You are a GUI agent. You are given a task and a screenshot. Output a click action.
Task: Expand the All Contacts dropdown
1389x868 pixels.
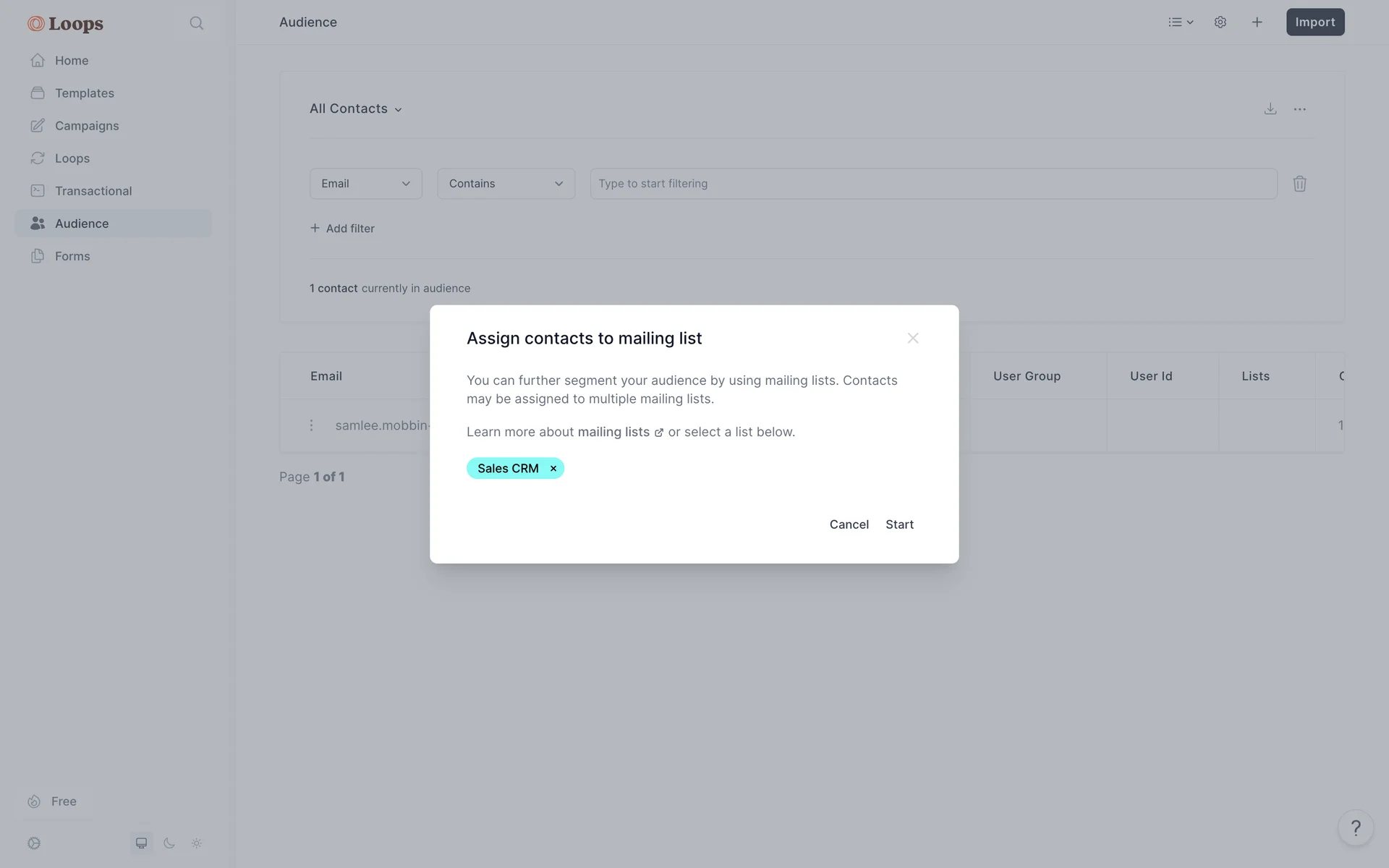[x=356, y=109]
